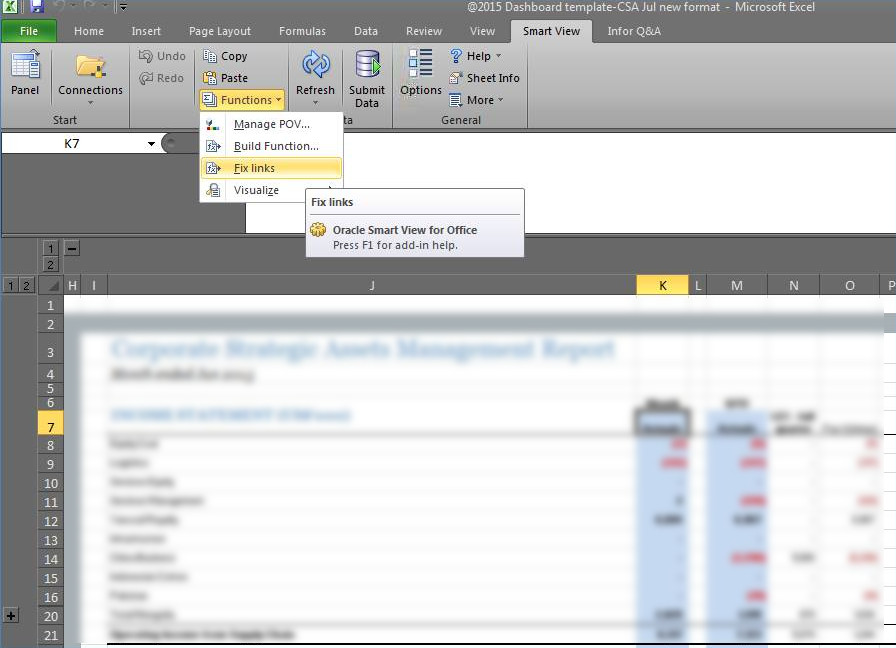Open the Name Box dropdown arrow

click(x=151, y=143)
